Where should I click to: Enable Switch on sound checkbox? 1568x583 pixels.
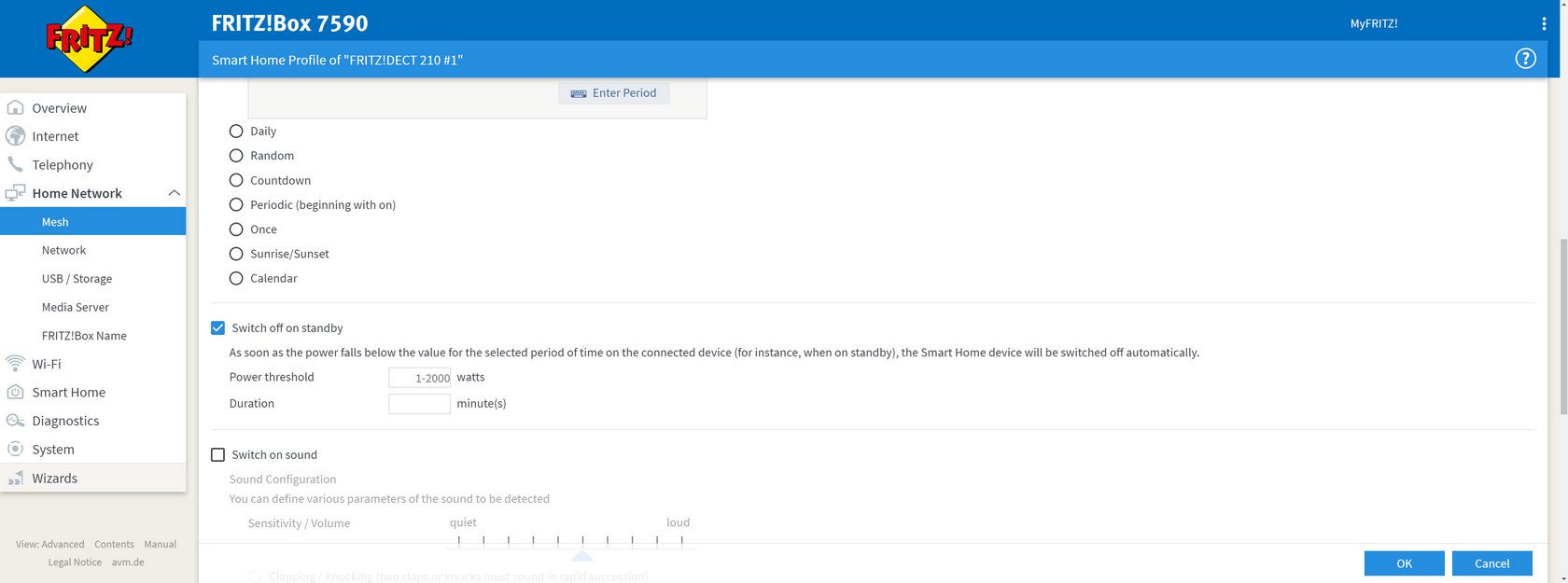click(x=218, y=454)
